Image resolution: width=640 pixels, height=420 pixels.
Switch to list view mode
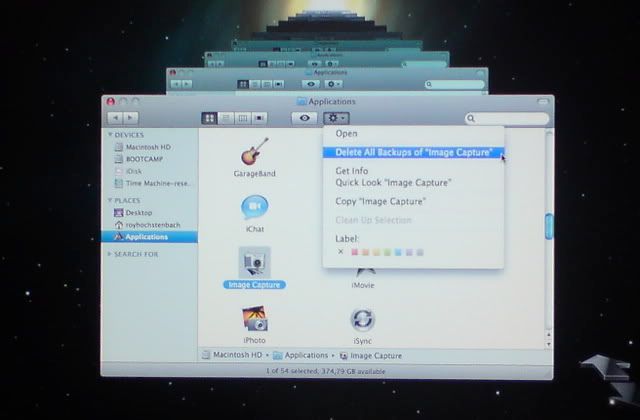(x=226, y=118)
